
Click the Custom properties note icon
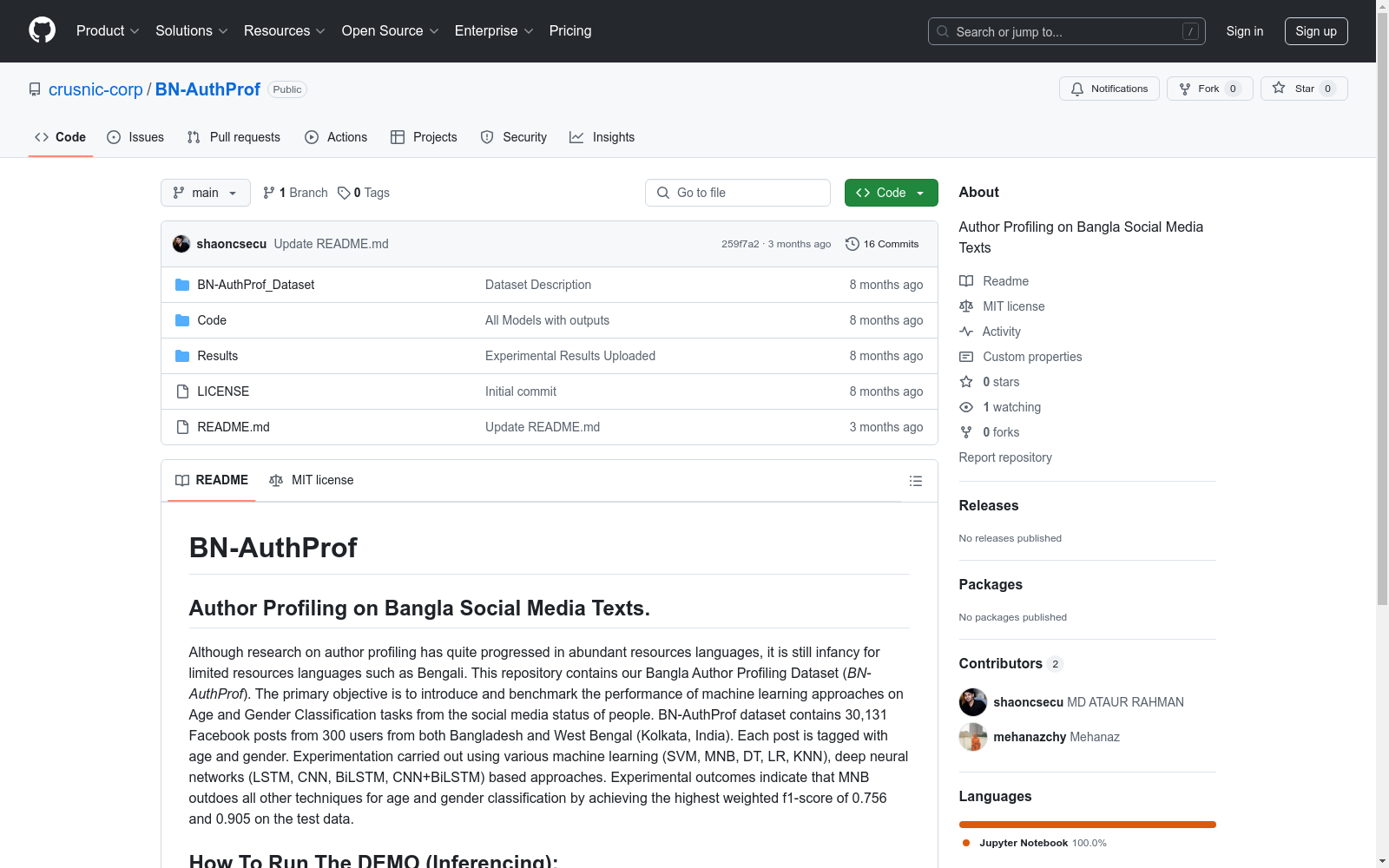point(966,357)
